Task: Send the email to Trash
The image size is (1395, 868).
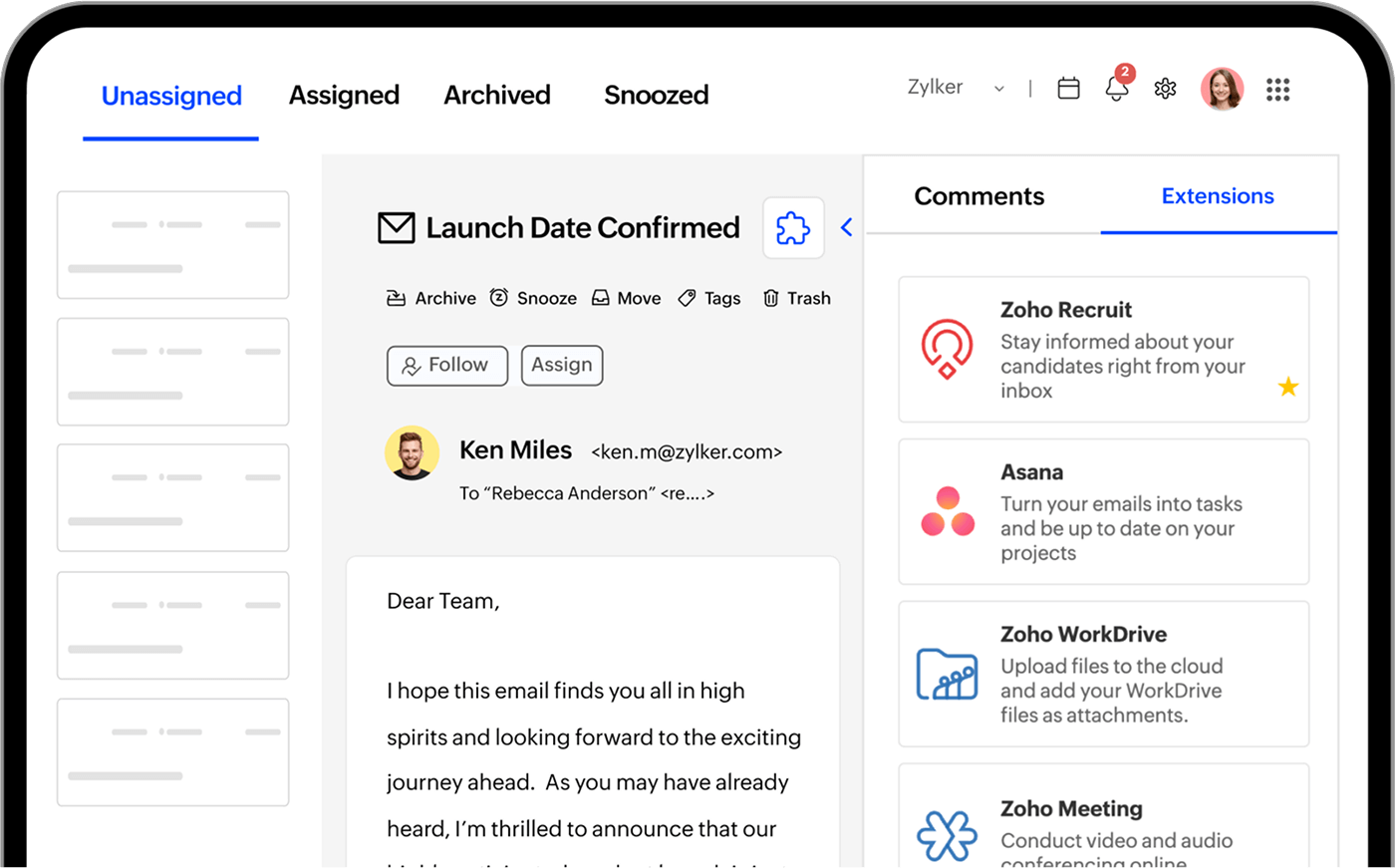Action: (x=796, y=298)
